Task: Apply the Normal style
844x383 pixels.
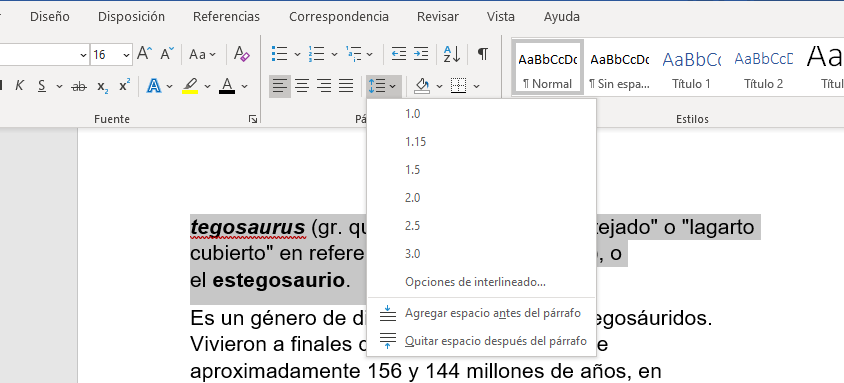Action: pos(547,67)
